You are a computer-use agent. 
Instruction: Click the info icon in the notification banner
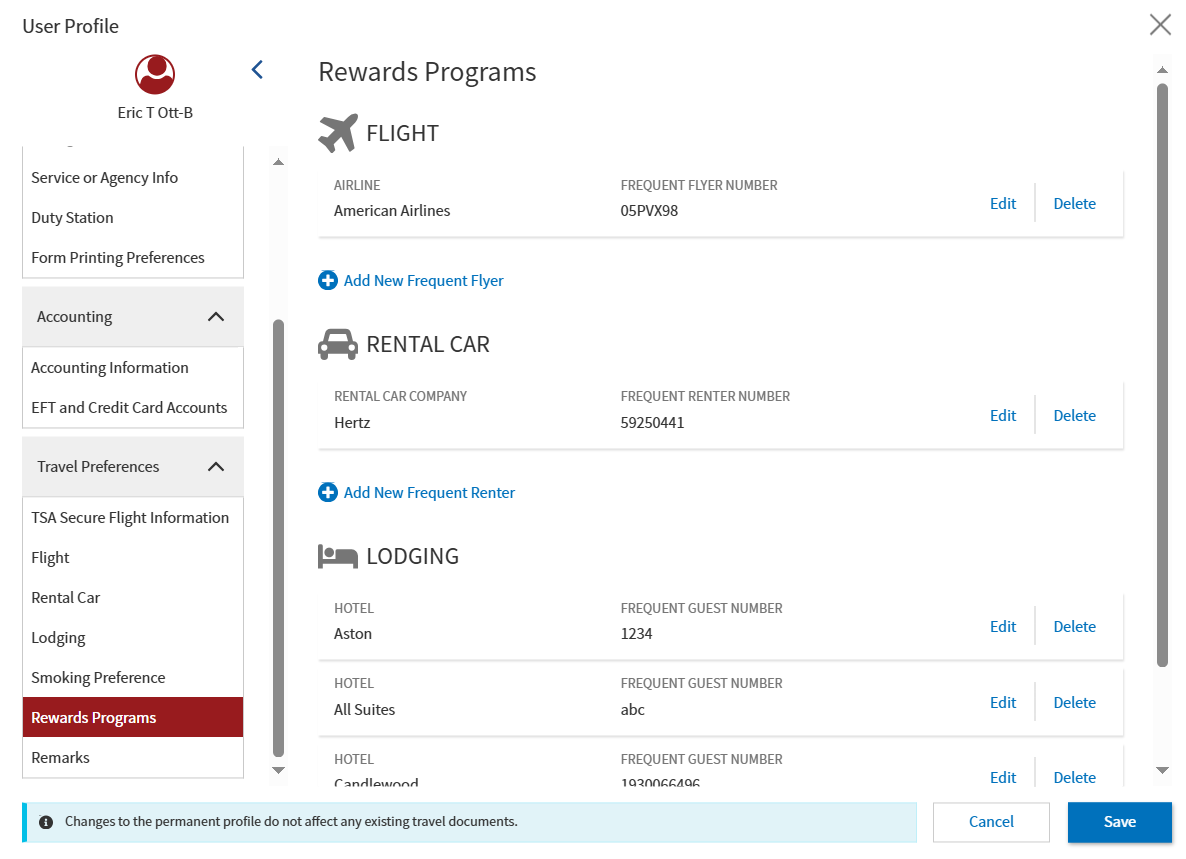click(x=46, y=822)
